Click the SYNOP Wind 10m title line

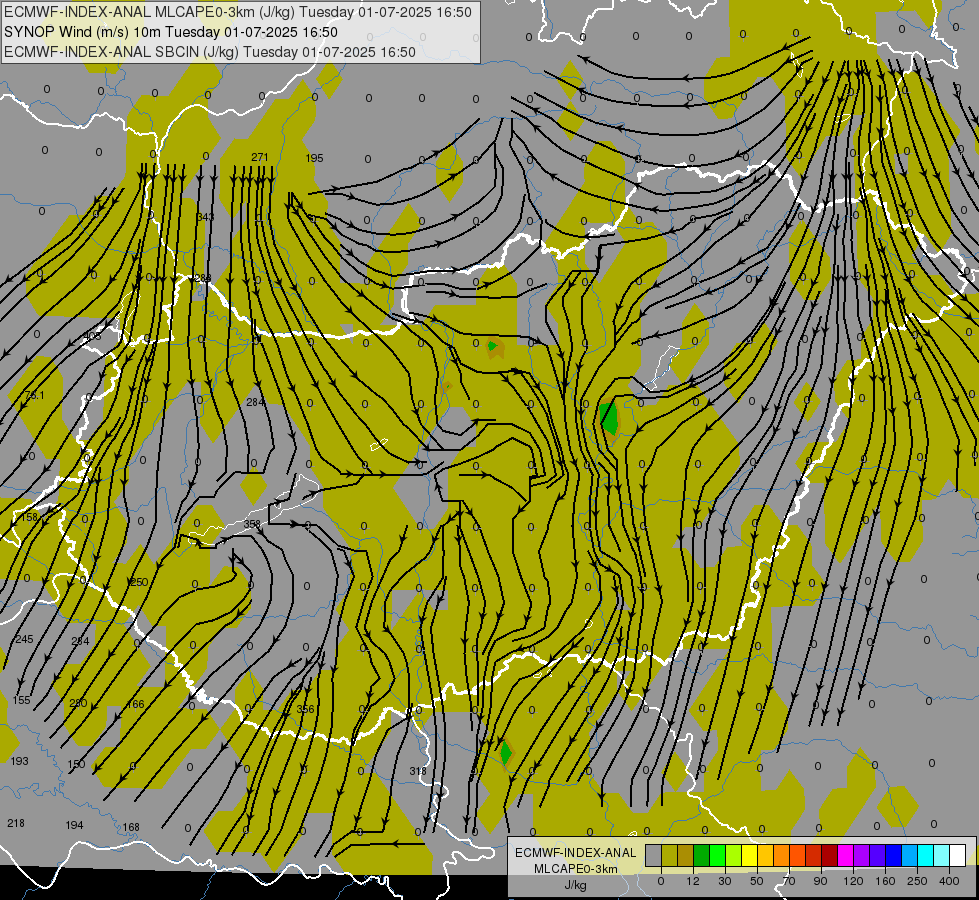pos(171,32)
